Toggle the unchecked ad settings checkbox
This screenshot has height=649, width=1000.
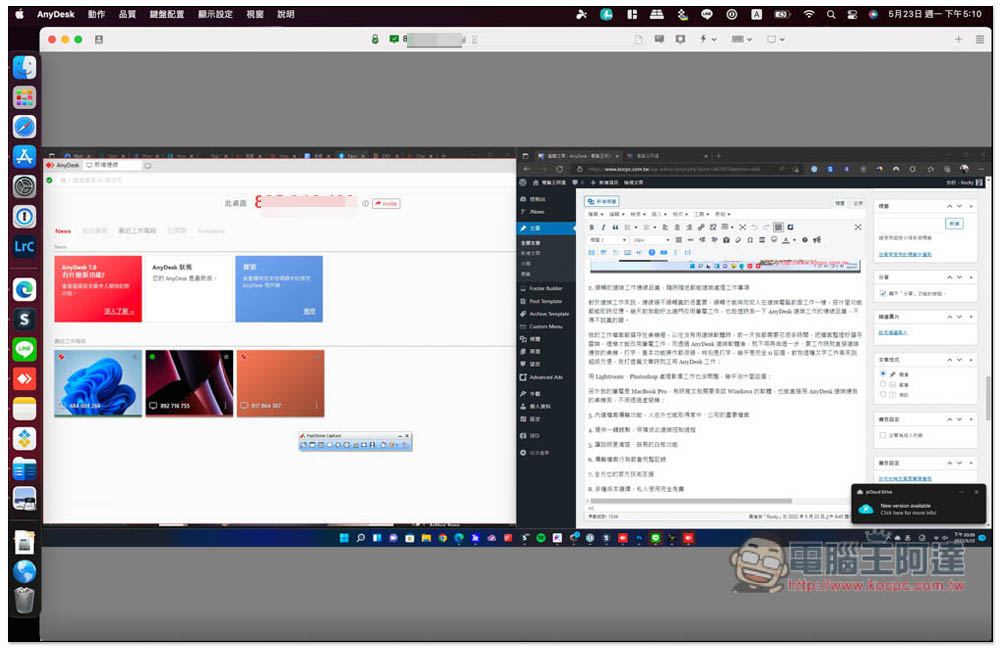tap(883, 435)
